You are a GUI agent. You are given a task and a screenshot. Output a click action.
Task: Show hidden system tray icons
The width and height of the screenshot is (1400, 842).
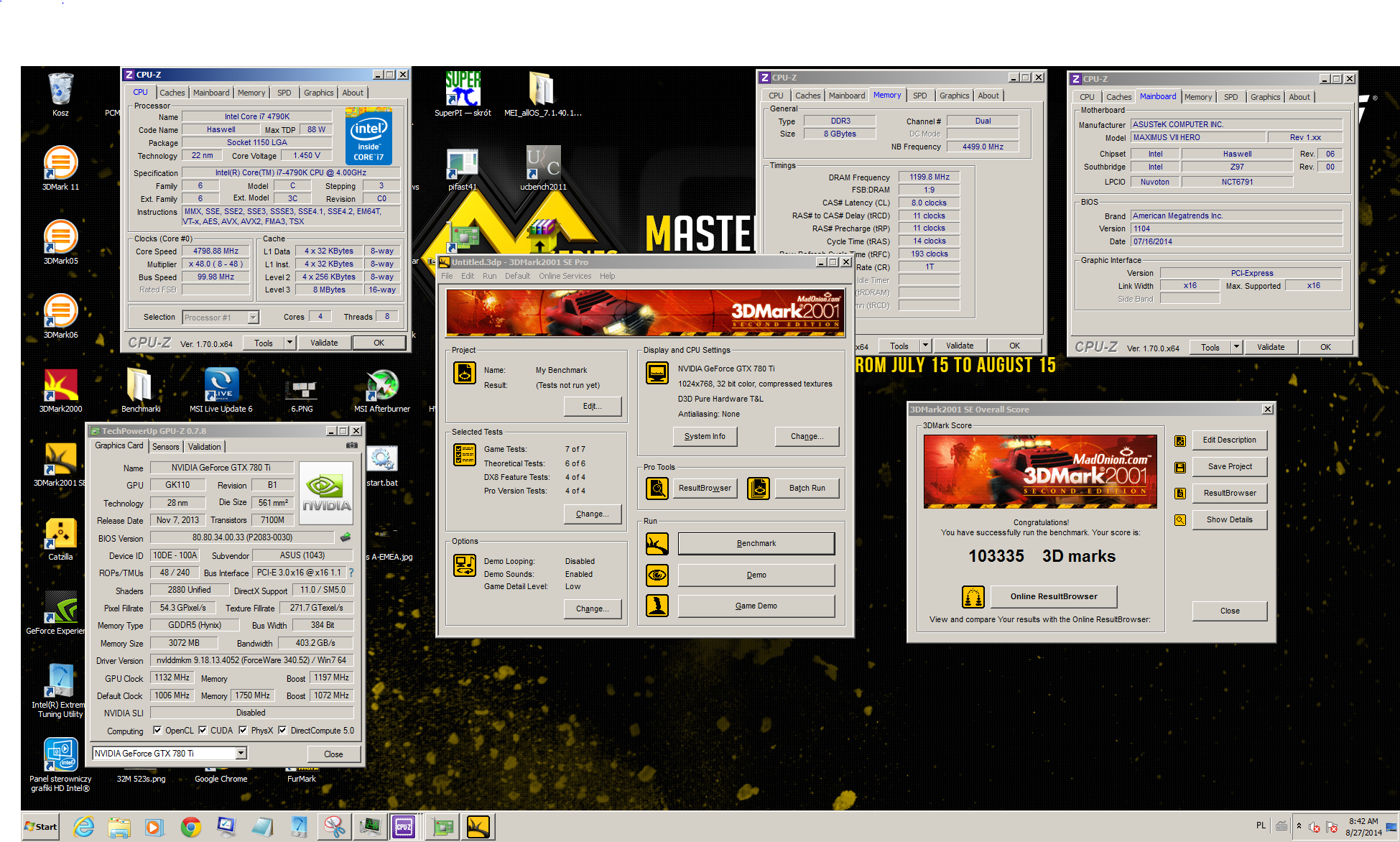pyautogui.click(x=1299, y=826)
